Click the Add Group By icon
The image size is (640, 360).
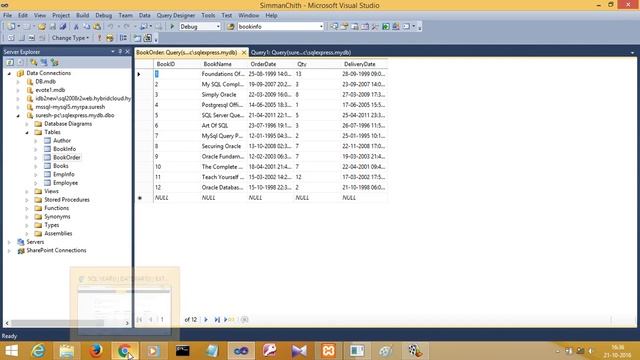click(x=123, y=38)
